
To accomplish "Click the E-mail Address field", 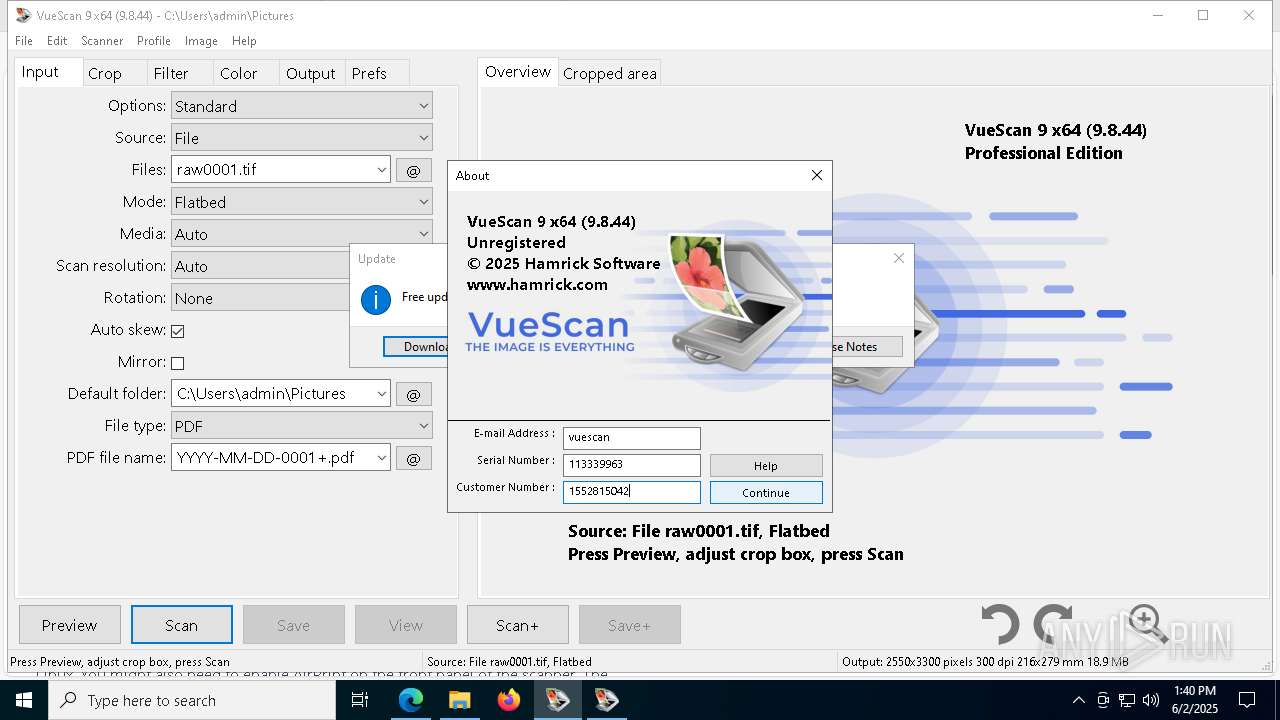I will point(632,438).
